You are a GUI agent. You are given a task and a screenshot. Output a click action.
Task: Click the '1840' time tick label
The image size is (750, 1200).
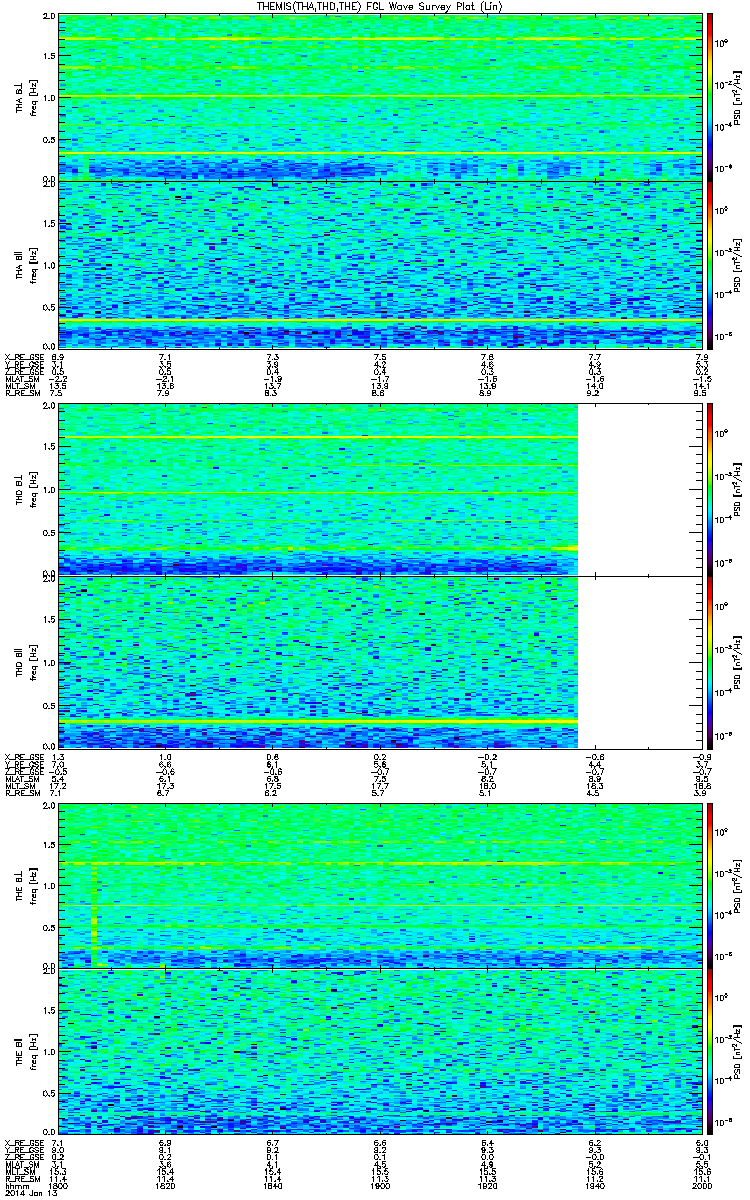(273, 1185)
